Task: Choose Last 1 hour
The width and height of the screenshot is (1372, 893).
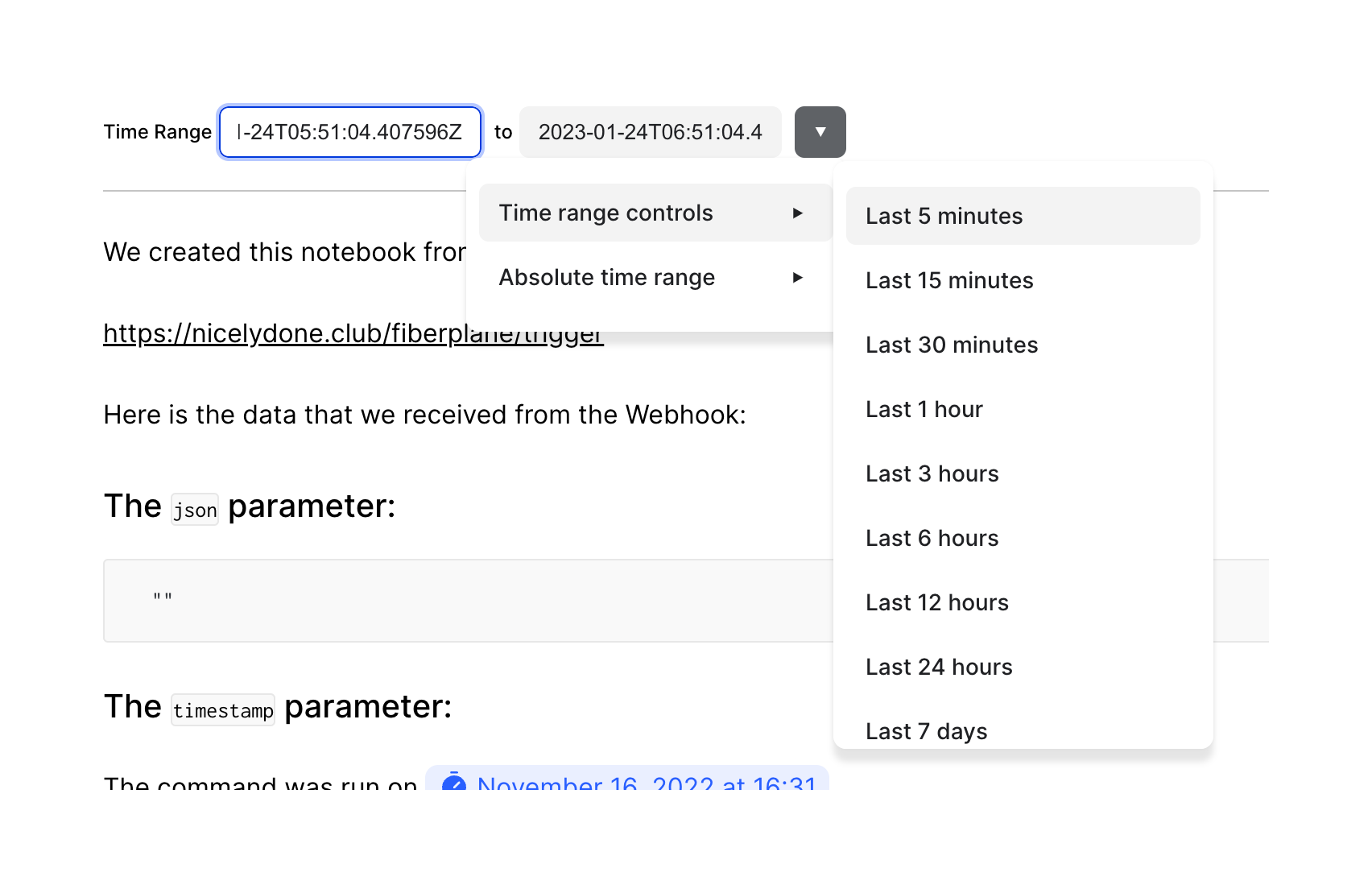Action: (924, 409)
